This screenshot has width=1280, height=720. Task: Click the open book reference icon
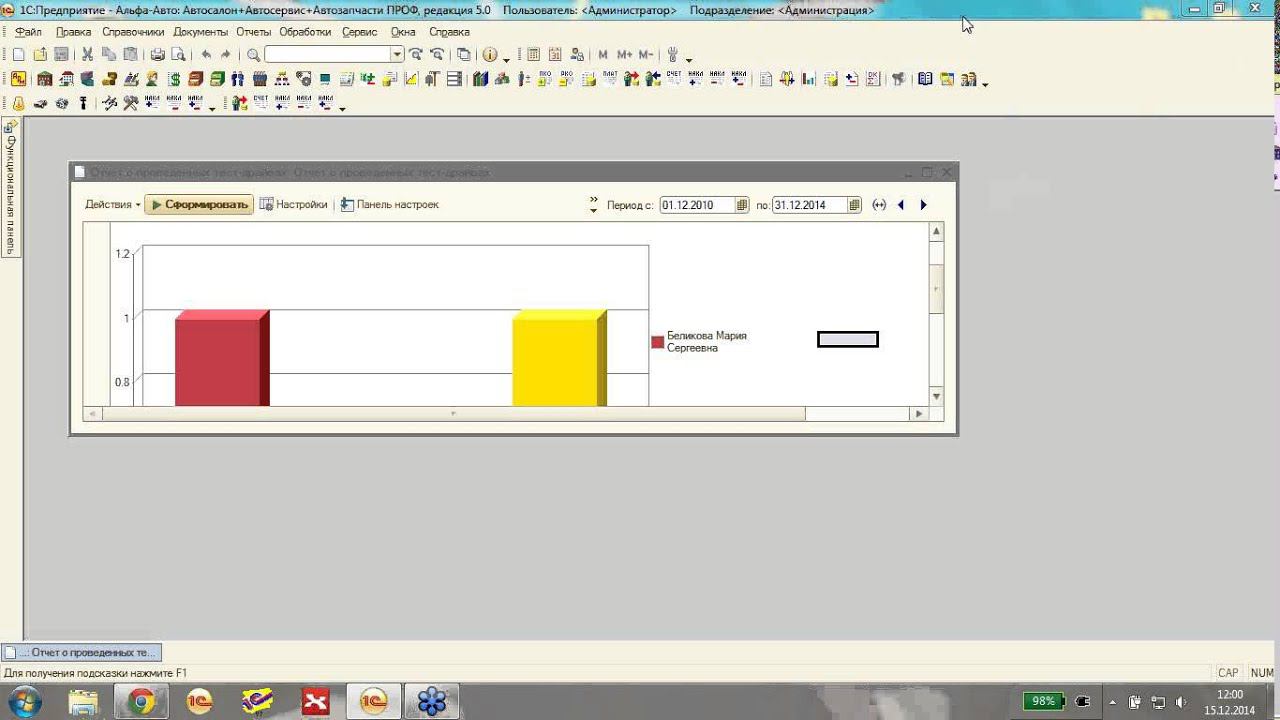pos(925,79)
